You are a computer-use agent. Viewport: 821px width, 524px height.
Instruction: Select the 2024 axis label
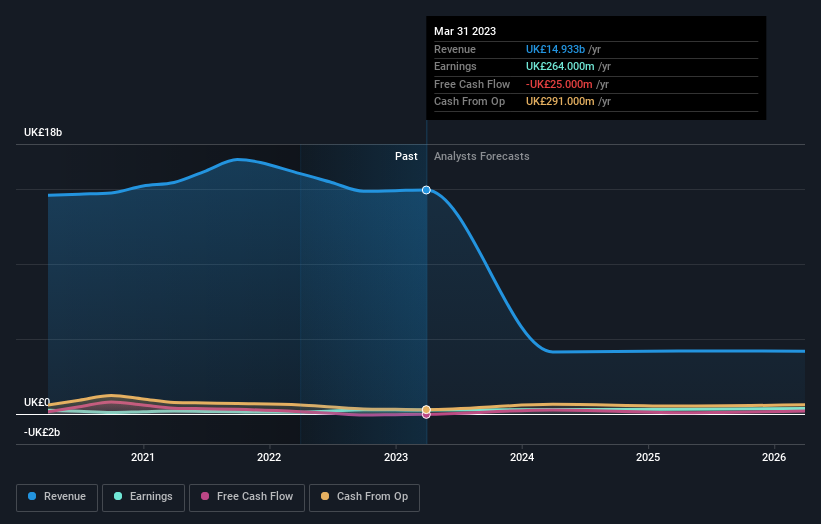click(522, 458)
